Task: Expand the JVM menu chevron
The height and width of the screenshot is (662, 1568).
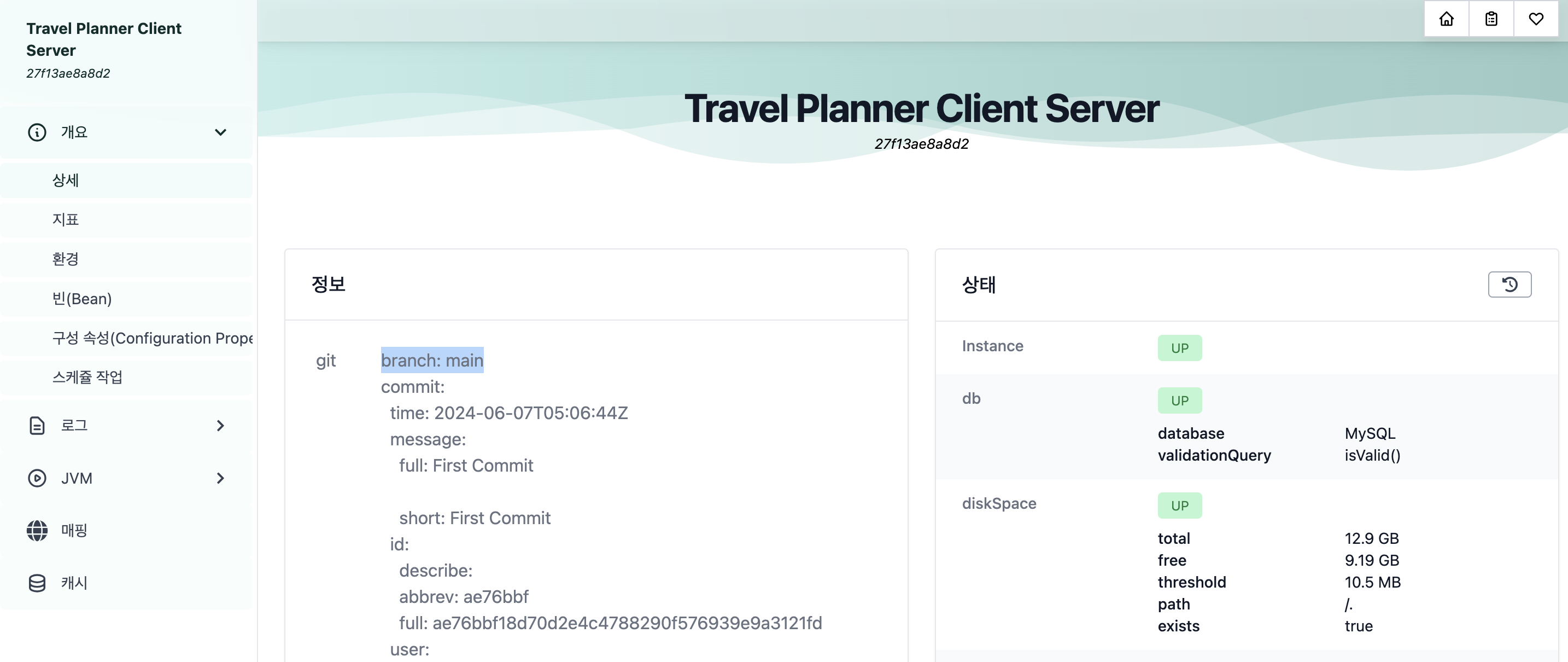Action: 220,478
